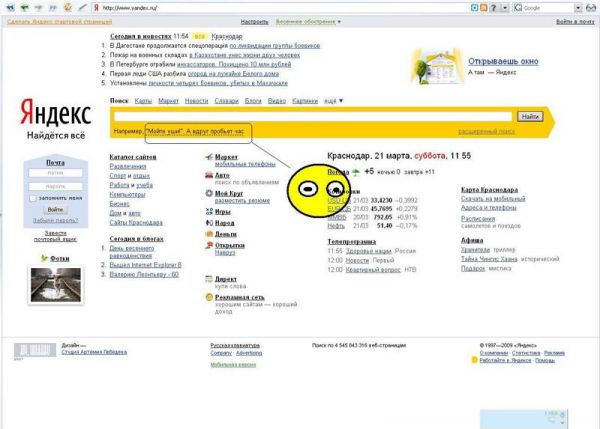The height and width of the screenshot is (429, 600).
Task: Click the icon next to Народ
Action: pyautogui.click(x=209, y=222)
